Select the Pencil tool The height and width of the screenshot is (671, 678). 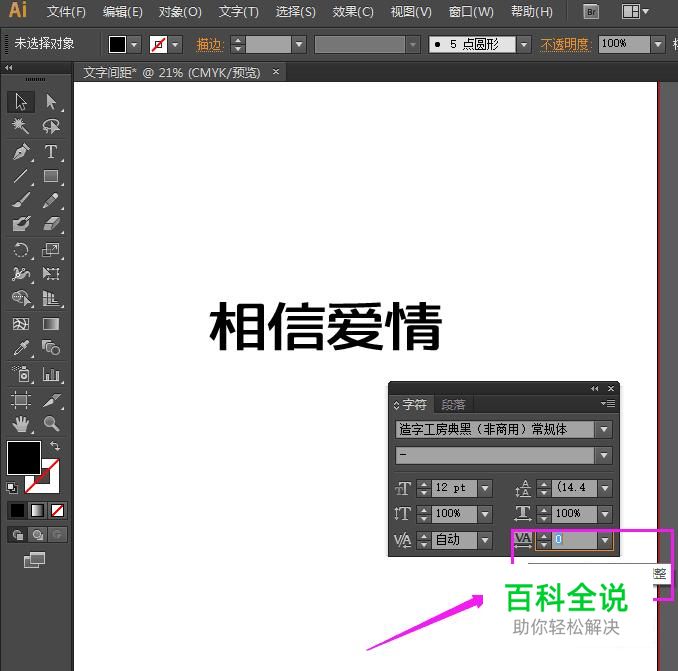click(x=51, y=200)
